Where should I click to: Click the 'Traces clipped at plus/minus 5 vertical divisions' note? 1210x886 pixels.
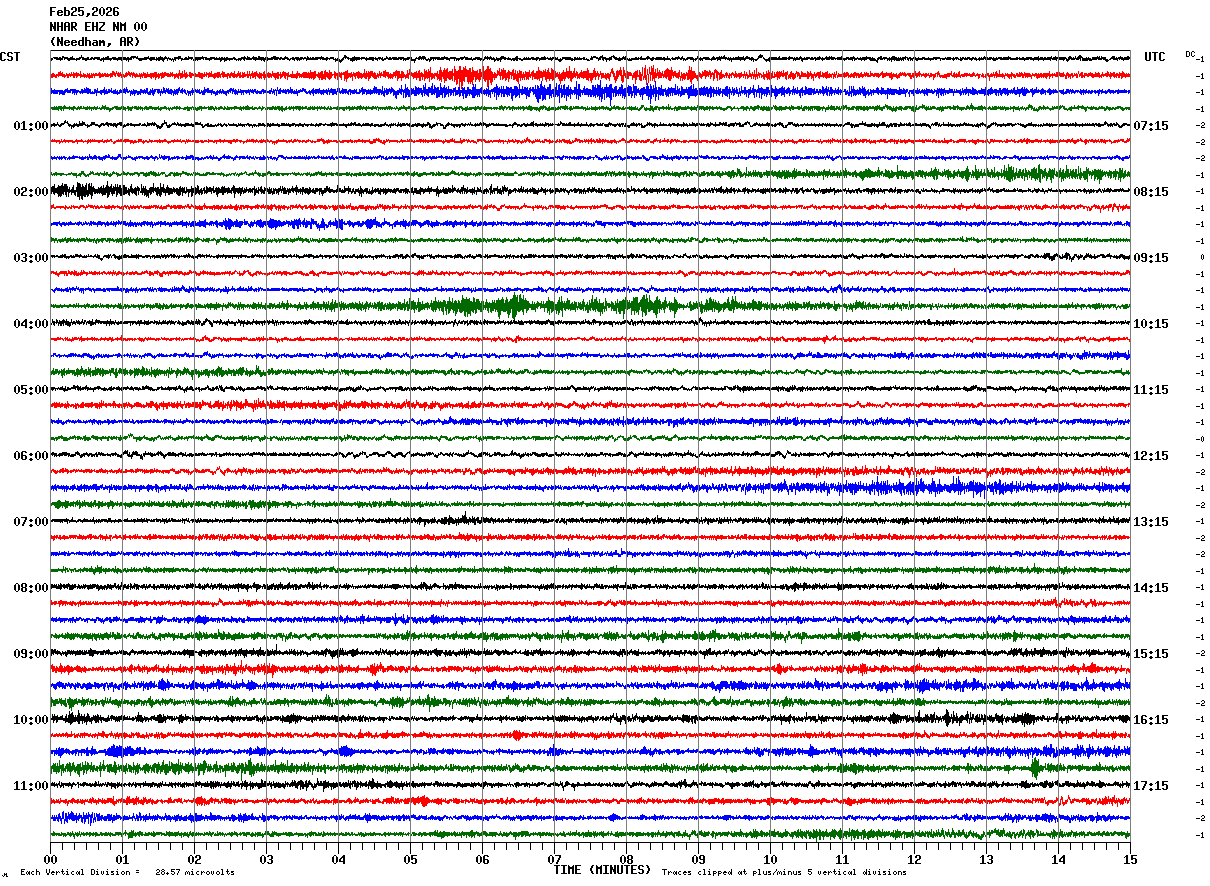pos(784,873)
